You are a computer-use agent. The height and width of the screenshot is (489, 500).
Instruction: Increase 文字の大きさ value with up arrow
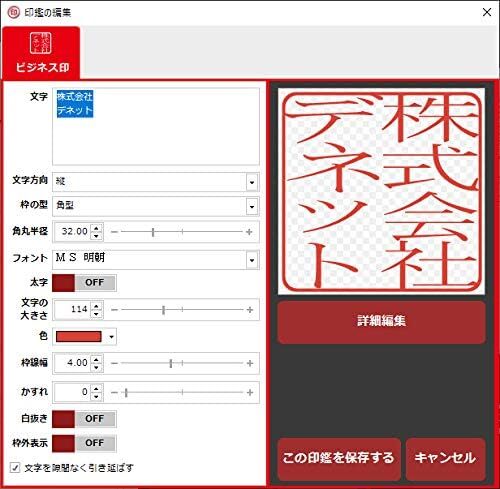click(x=96, y=306)
